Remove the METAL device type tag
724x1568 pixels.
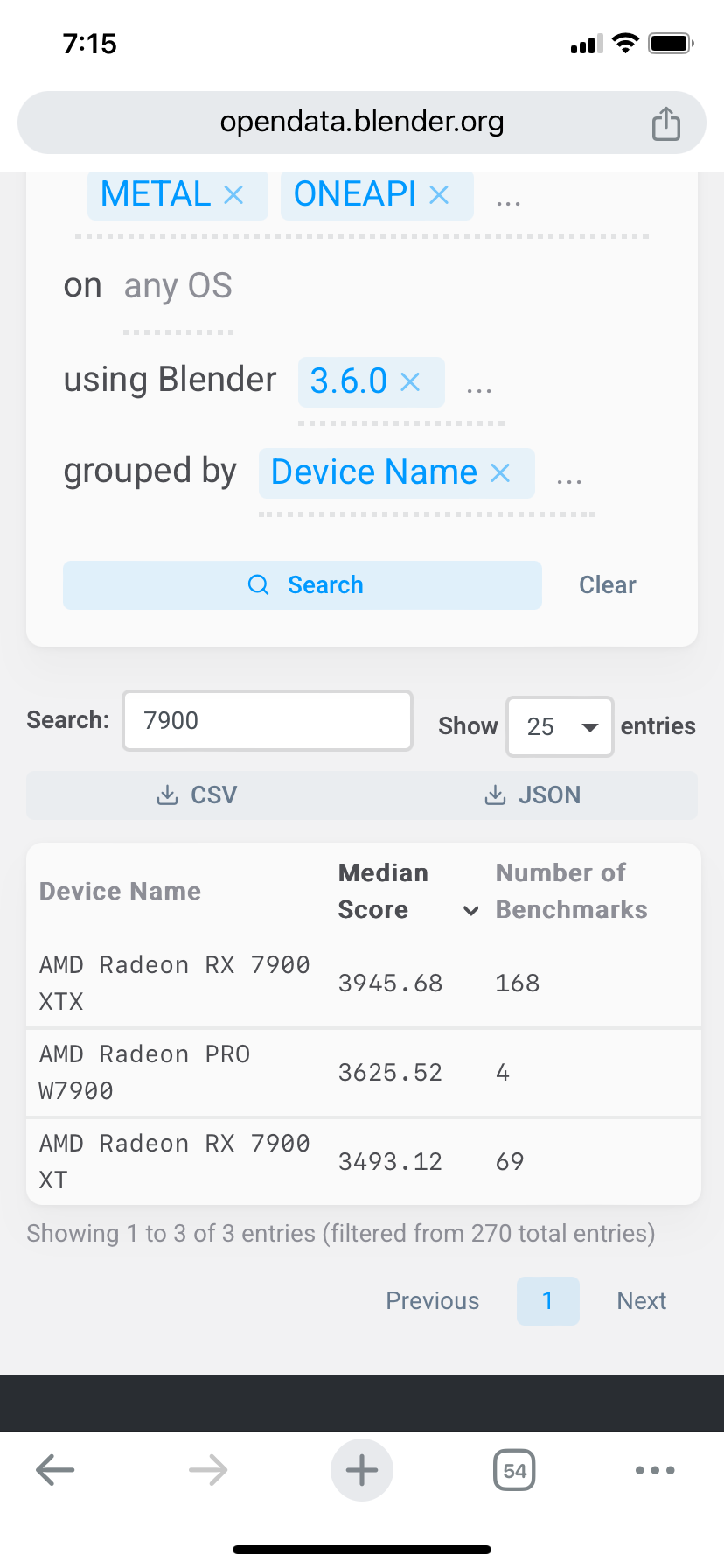[233, 194]
